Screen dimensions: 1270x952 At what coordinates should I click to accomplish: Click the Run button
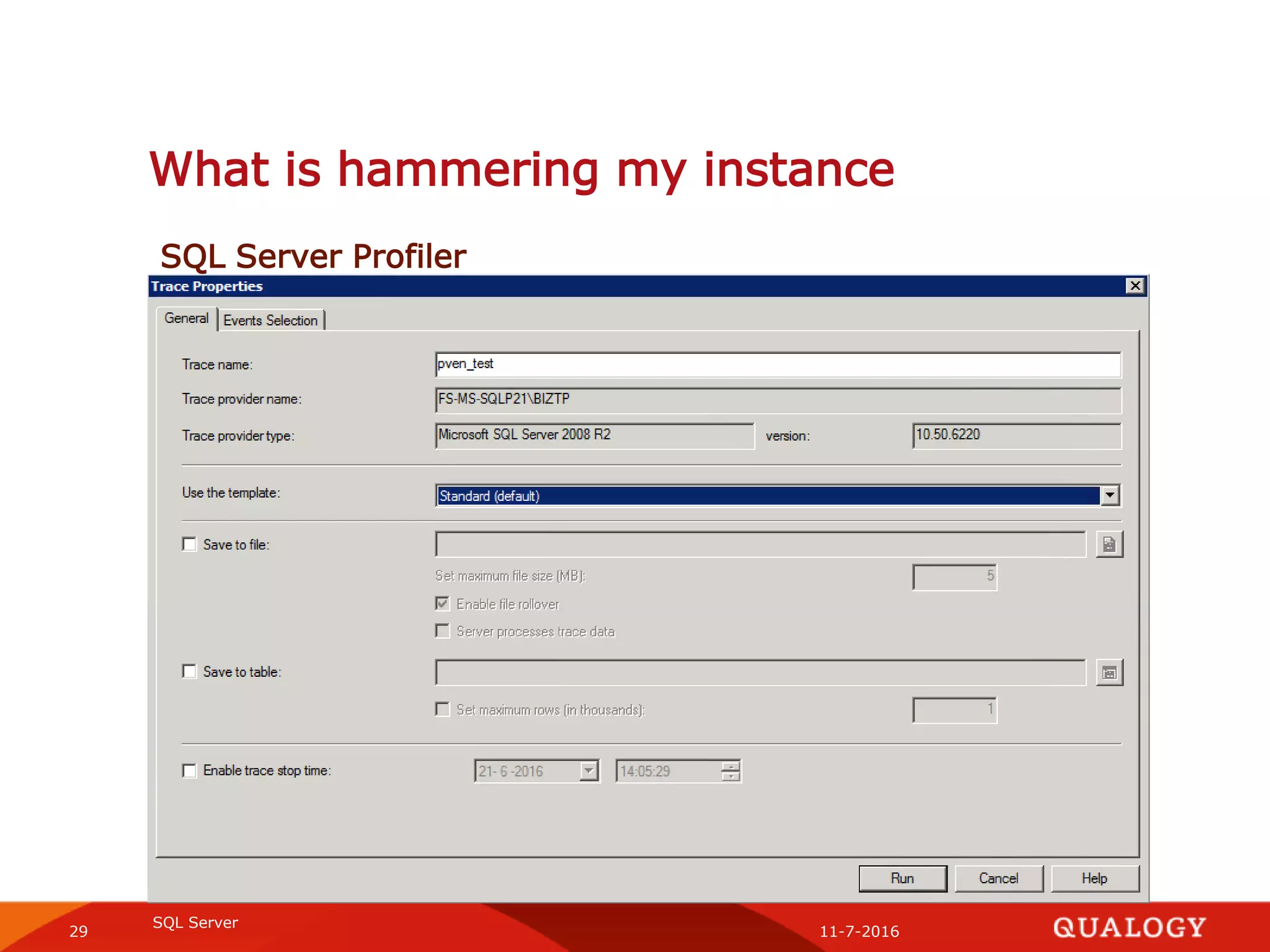click(x=902, y=878)
